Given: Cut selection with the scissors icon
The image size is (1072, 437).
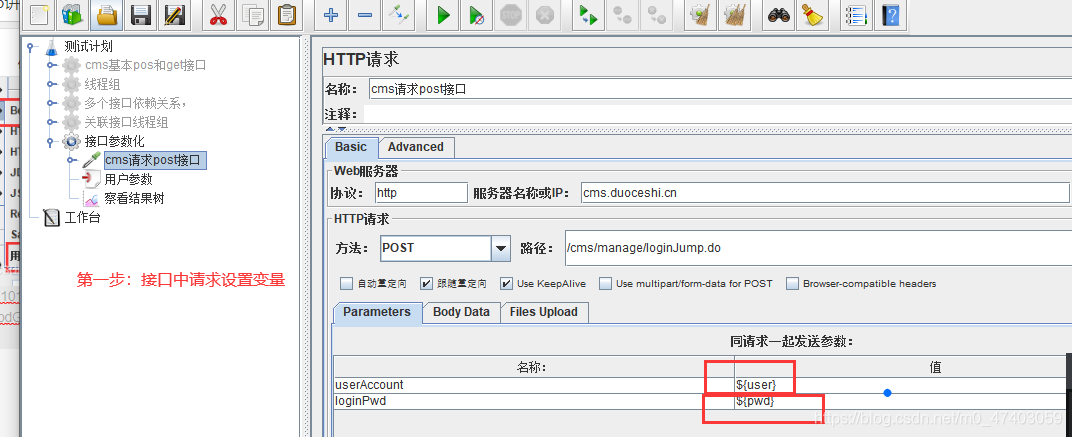Looking at the screenshot, I should click(218, 14).
